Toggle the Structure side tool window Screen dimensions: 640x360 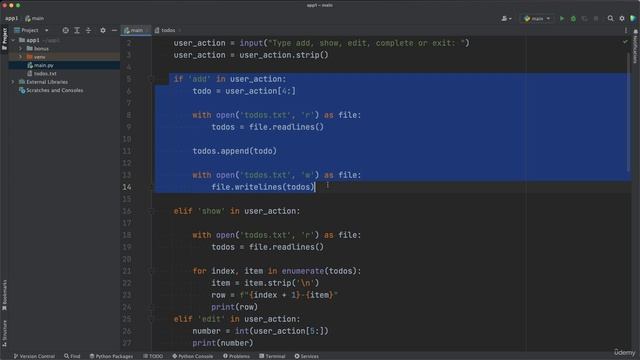click(x=4, y=333)
